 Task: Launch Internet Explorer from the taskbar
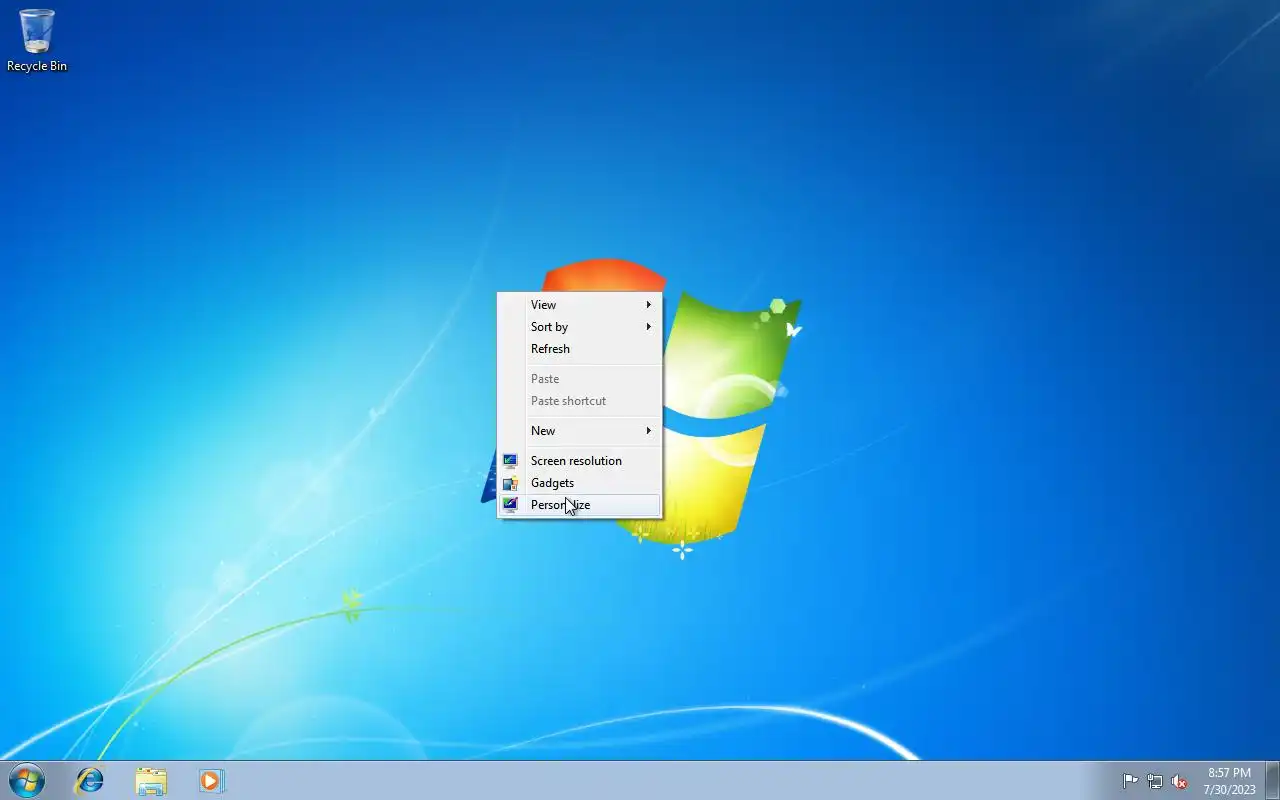click(90, 780)
